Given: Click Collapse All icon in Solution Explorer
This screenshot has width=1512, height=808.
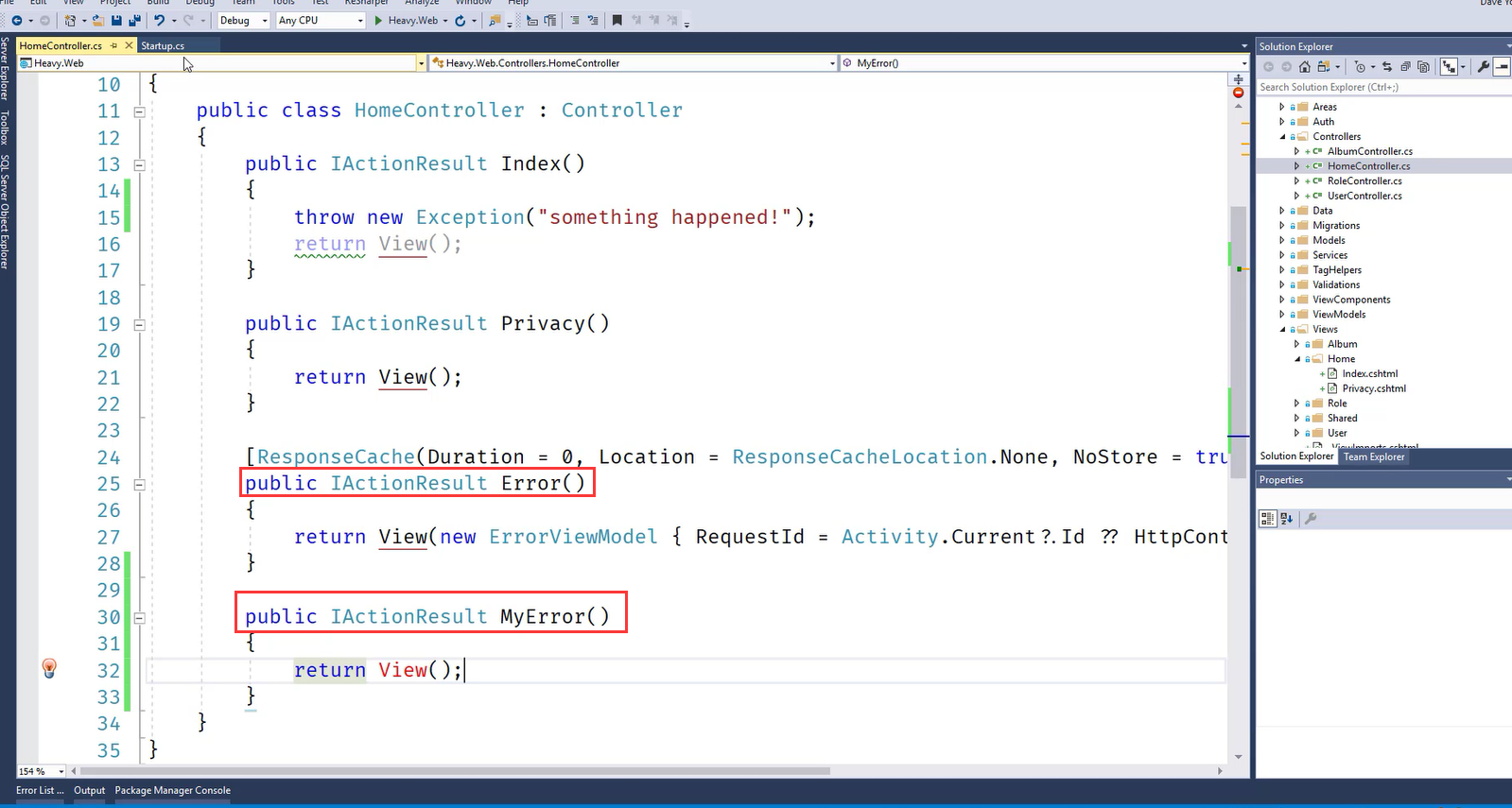Looking at the screenshot, I should coord(1405,66).
